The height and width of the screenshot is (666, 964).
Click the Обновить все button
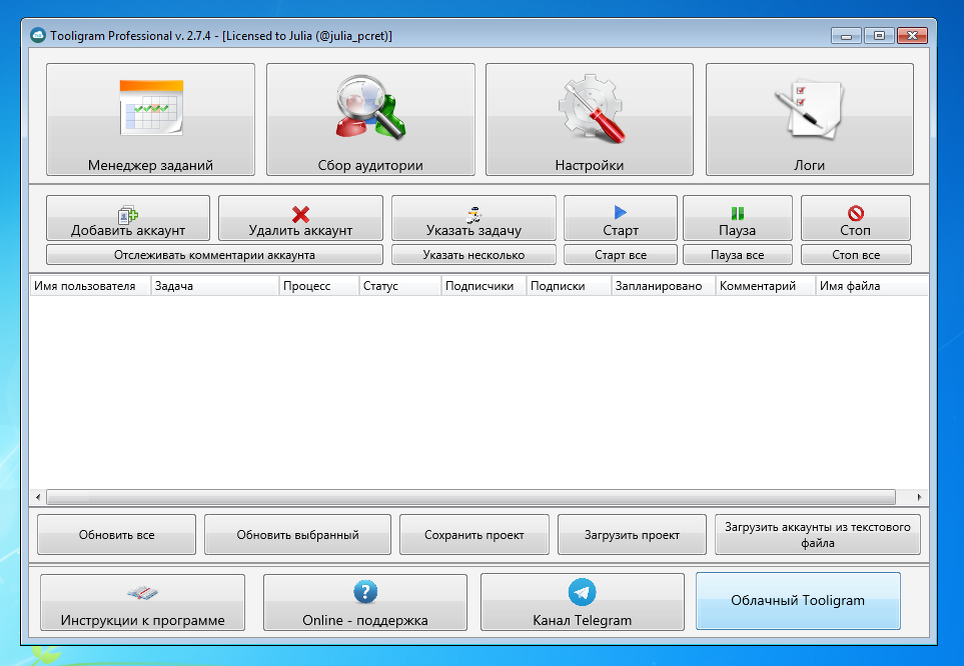click(x=117, y=534)
